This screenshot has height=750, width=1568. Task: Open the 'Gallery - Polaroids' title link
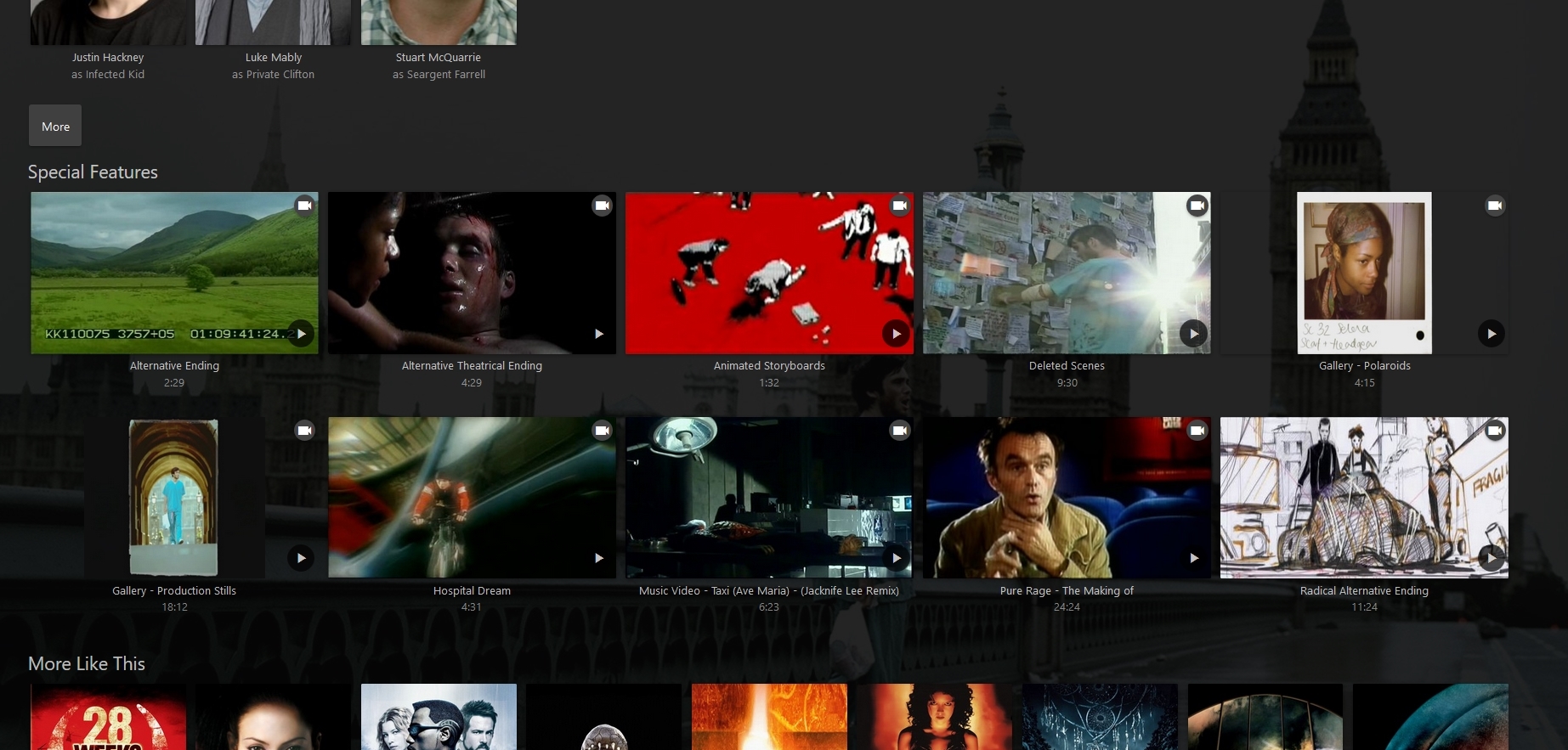pyautogui.click(x=1364, y=366)
